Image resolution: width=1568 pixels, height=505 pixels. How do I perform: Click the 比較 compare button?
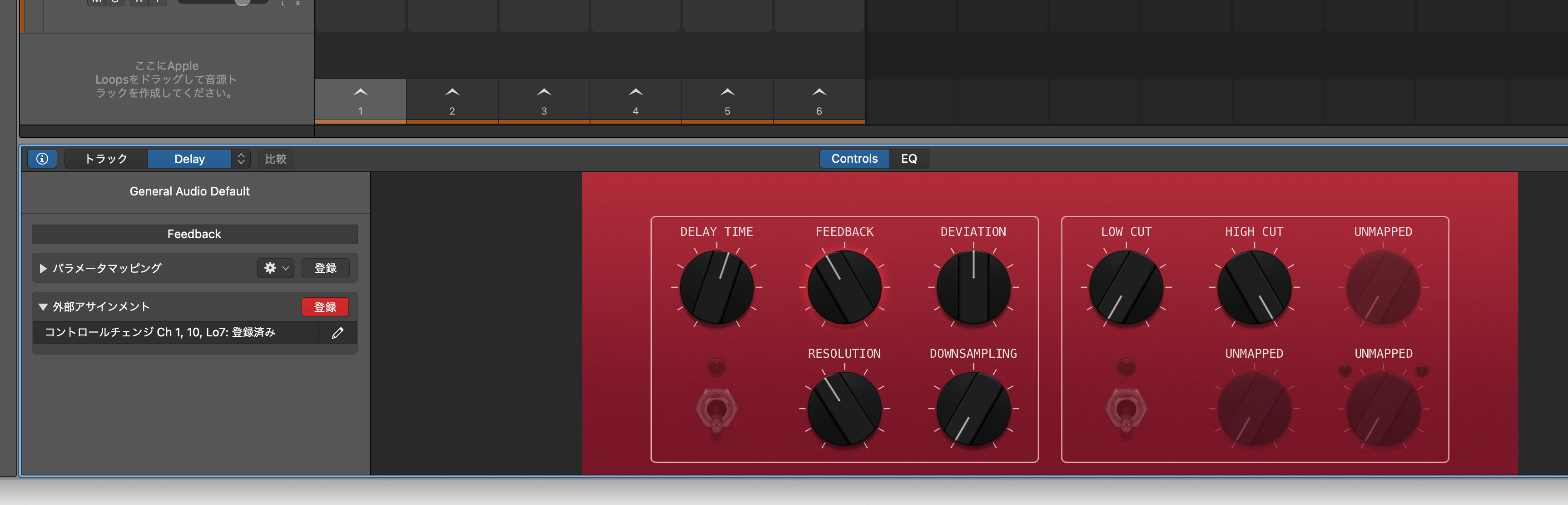click(275, 158)
